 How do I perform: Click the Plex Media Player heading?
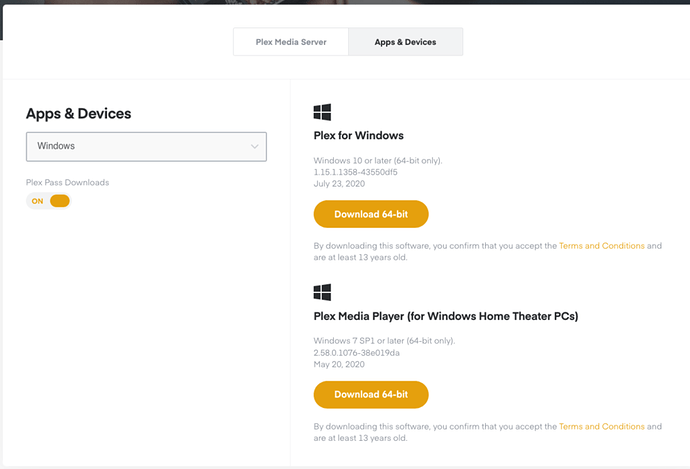446,316
